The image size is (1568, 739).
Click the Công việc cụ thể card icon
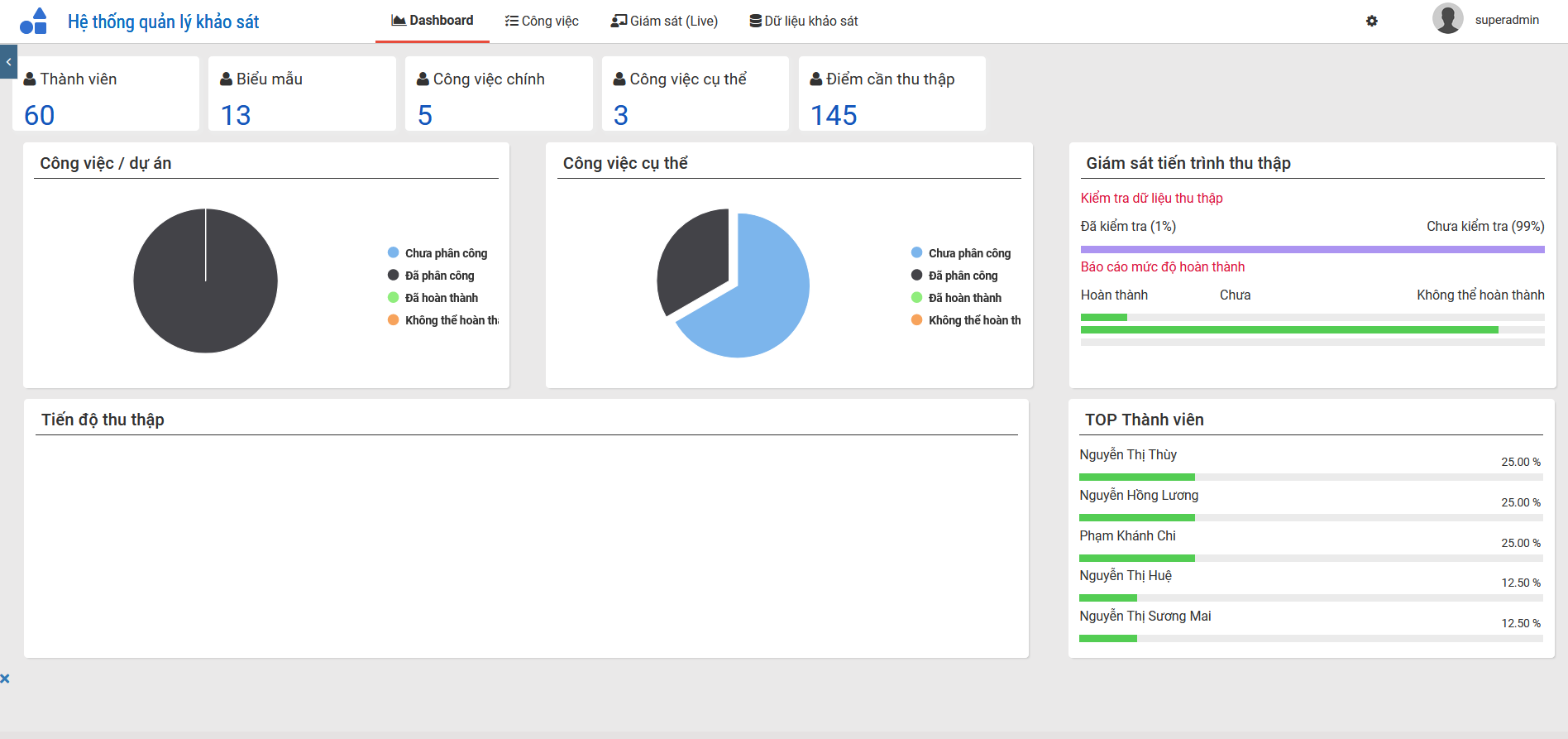click(x=619, y=79)
